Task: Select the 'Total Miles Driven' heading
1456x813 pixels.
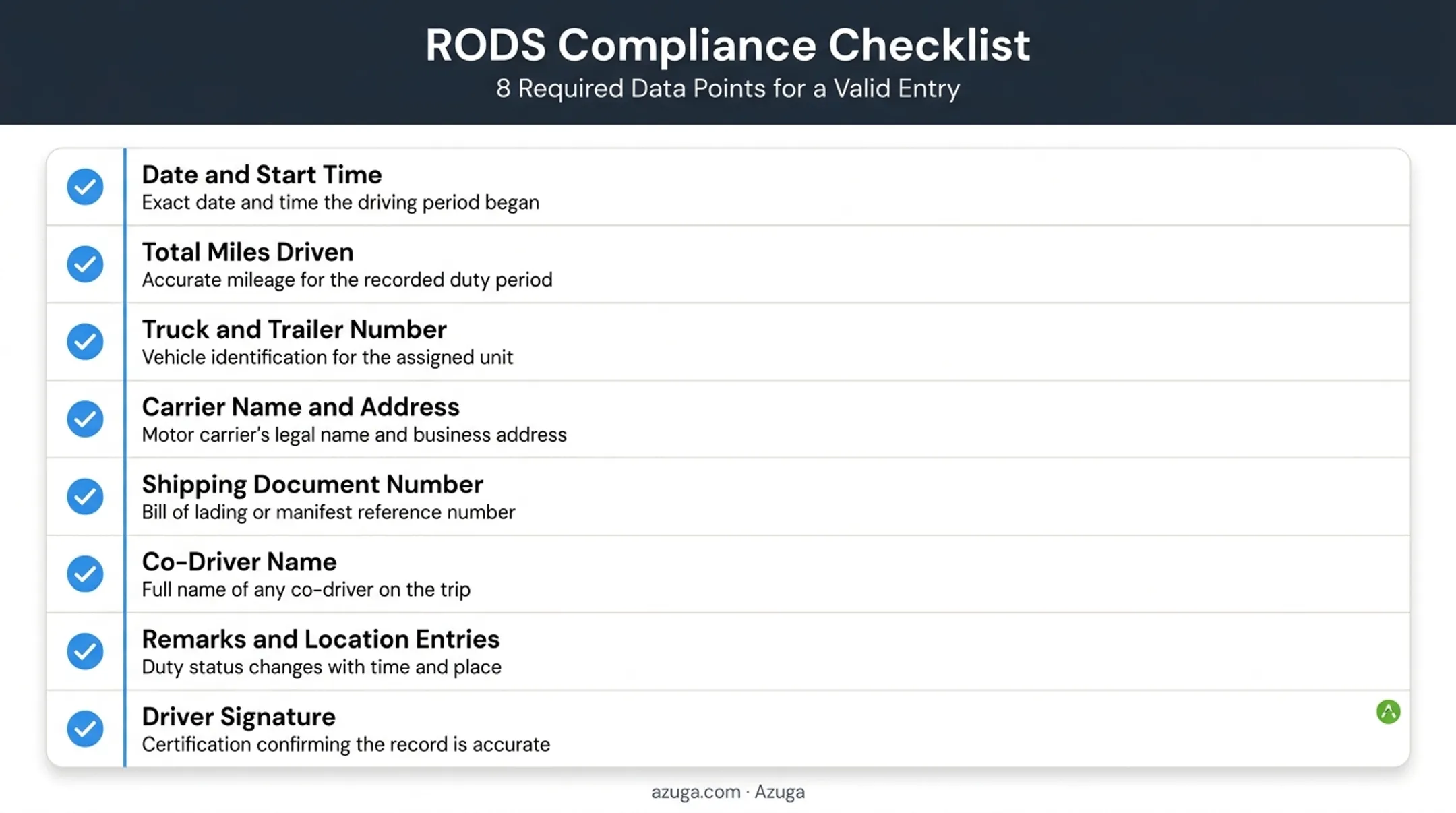Action: [247, 252]
